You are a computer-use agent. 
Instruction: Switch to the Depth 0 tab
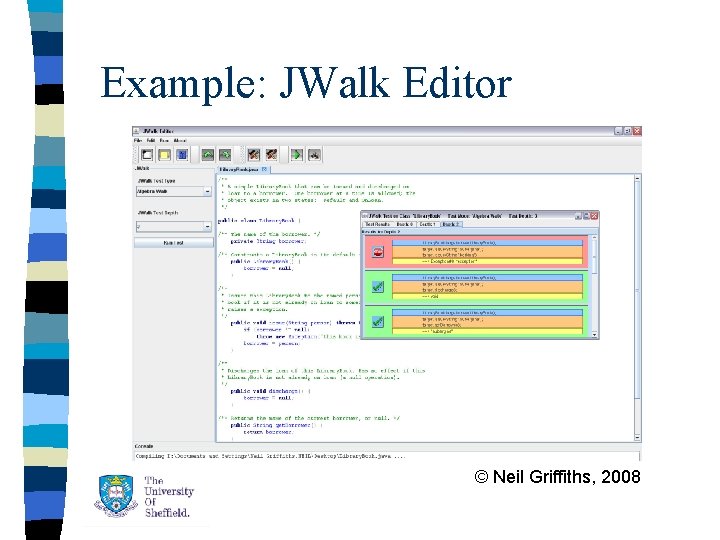coord(405,224)
